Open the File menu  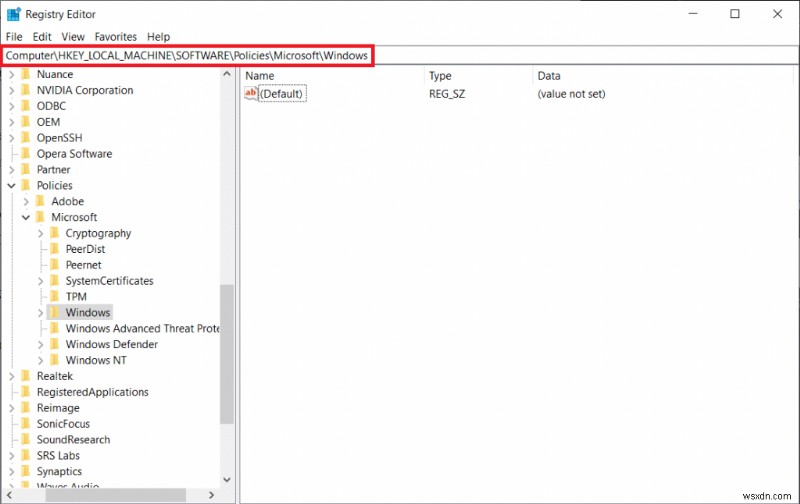pos(14,37)
